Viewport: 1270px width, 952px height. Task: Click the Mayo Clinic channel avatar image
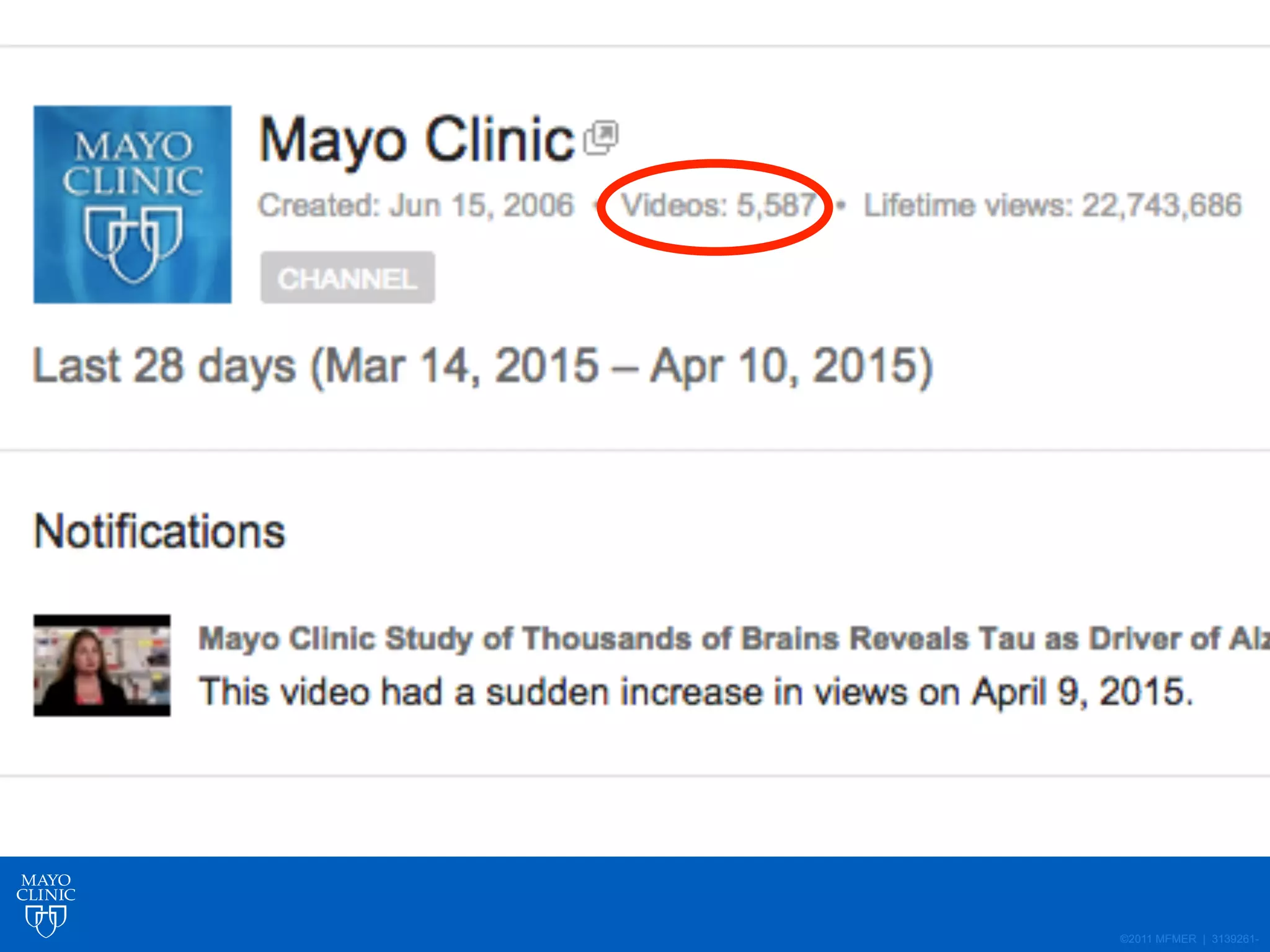tap(132, 204)
